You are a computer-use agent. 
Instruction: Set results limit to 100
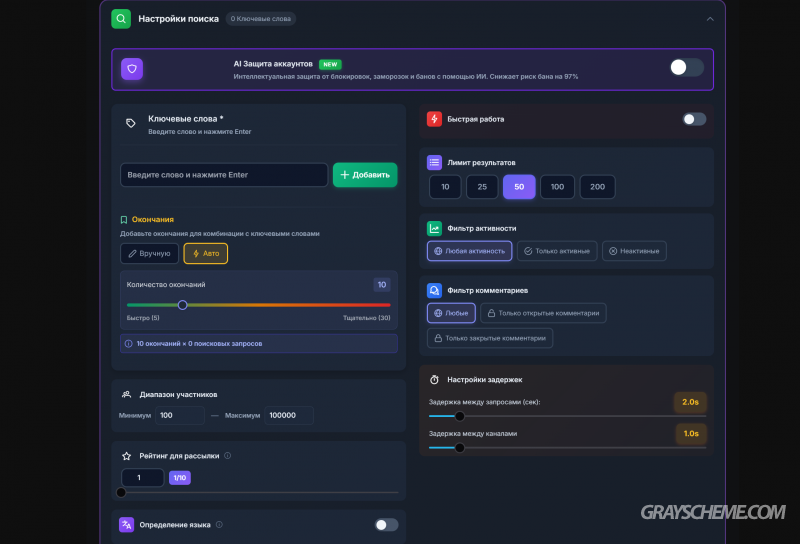(x=557, y=187)
